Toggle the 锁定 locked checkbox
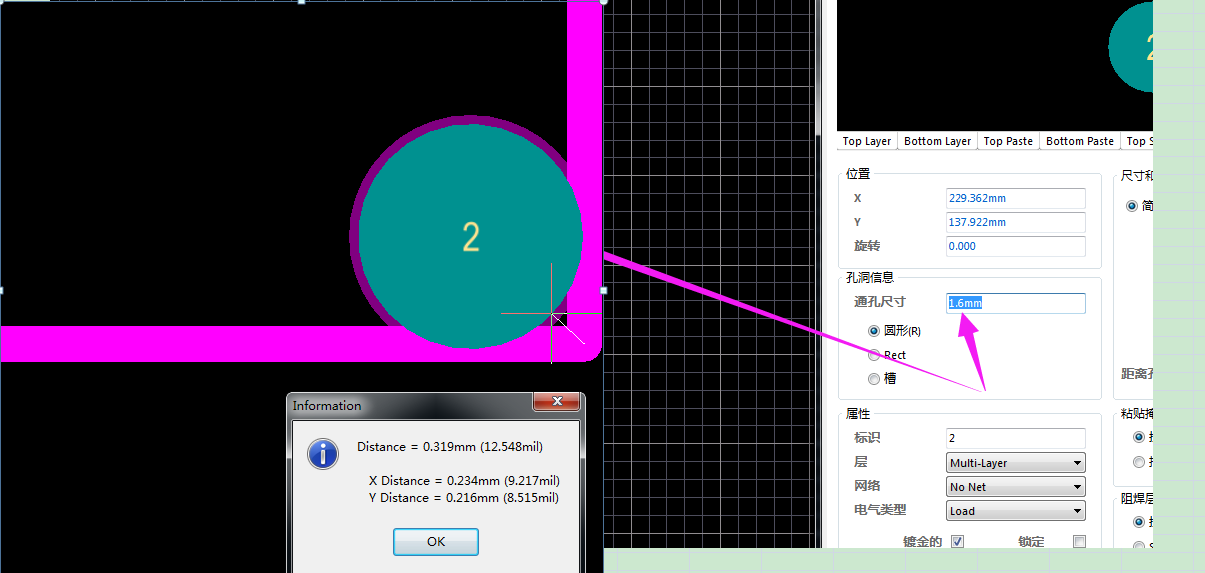The width and height of the screenshot is (1205, 573). coord(1079,541)
